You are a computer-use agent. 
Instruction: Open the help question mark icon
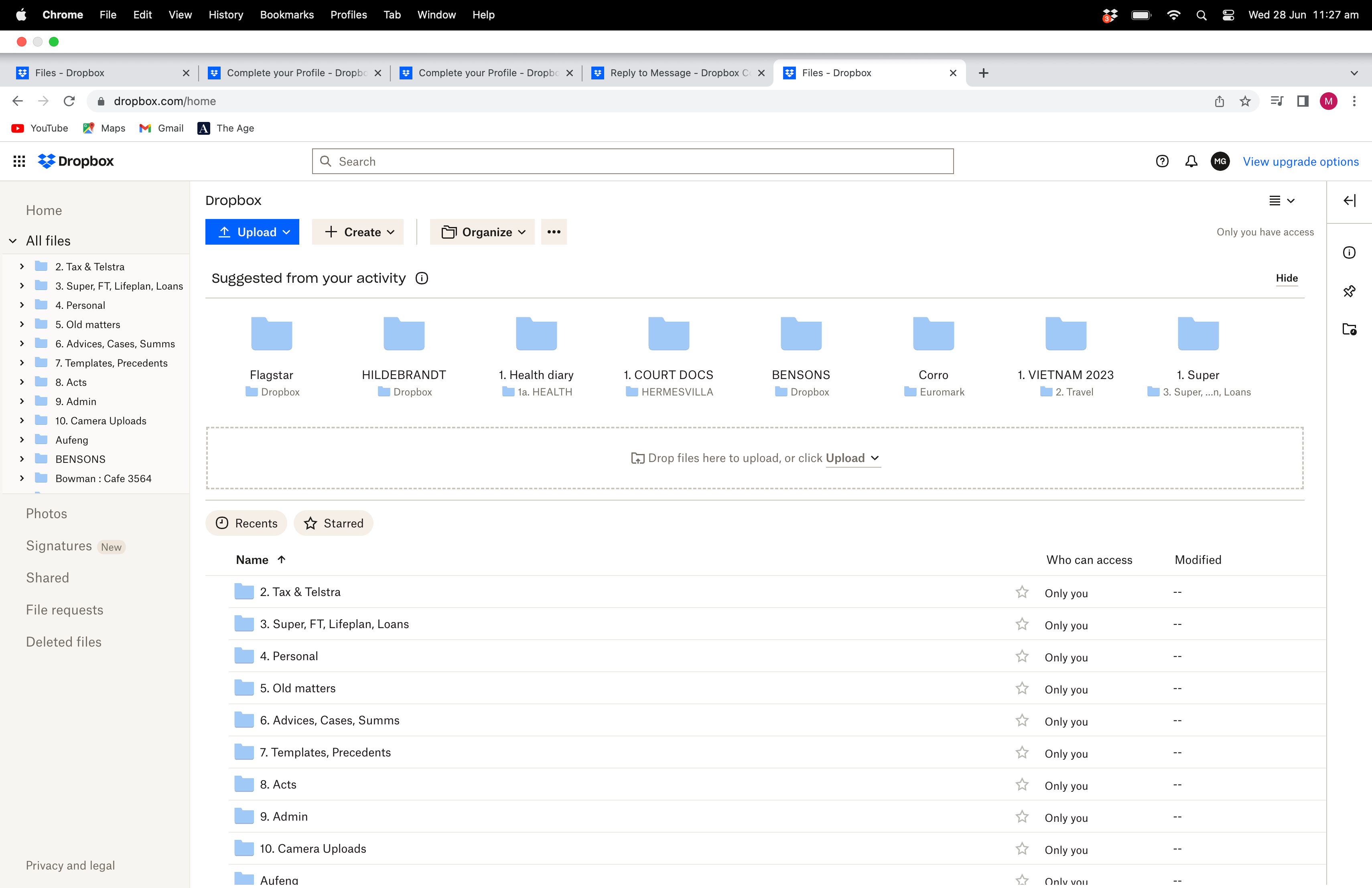1162,161
